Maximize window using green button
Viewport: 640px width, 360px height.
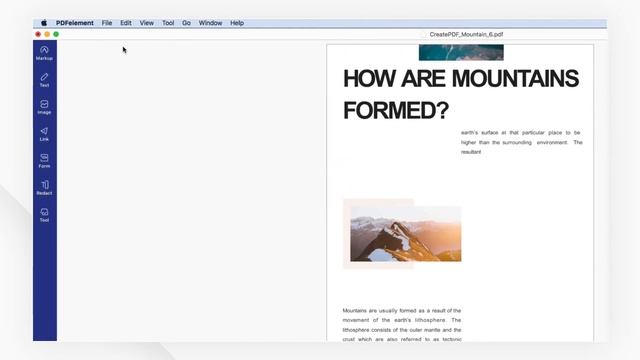56,34
